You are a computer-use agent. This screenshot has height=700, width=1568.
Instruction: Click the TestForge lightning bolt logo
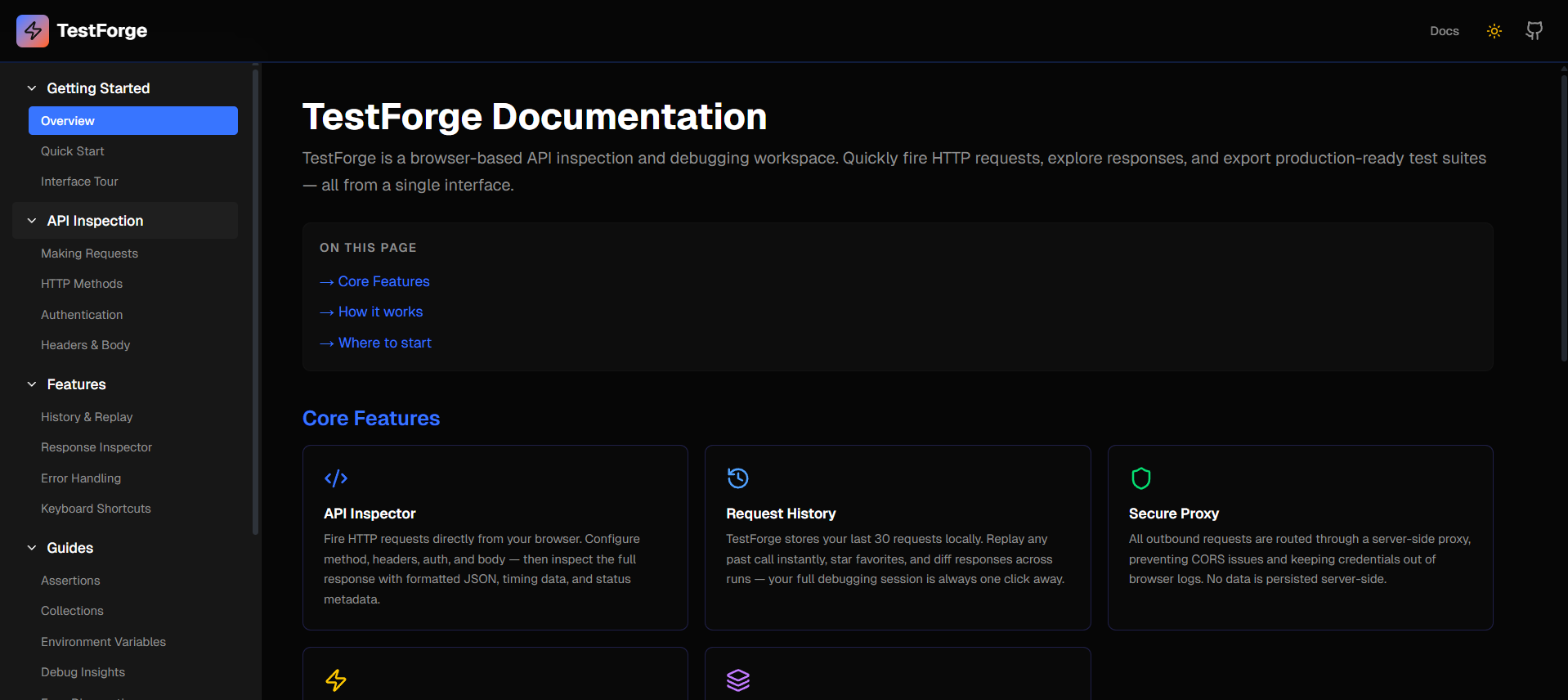(x=33, y=31)
